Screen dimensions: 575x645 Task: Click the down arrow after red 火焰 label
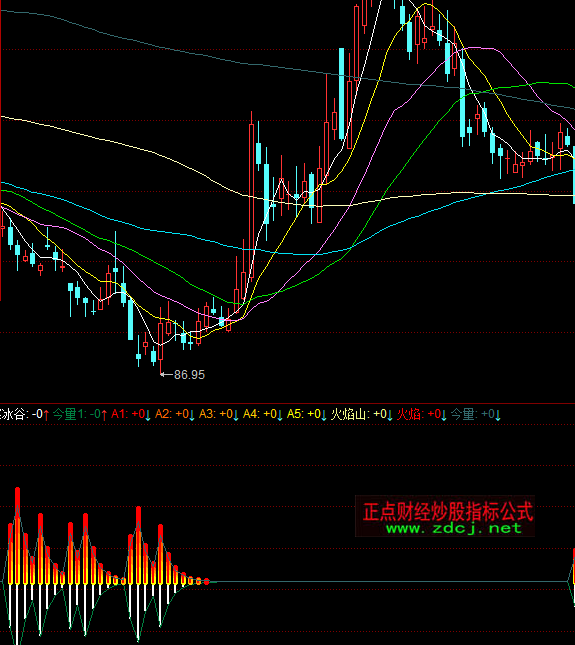click(444, 415)
